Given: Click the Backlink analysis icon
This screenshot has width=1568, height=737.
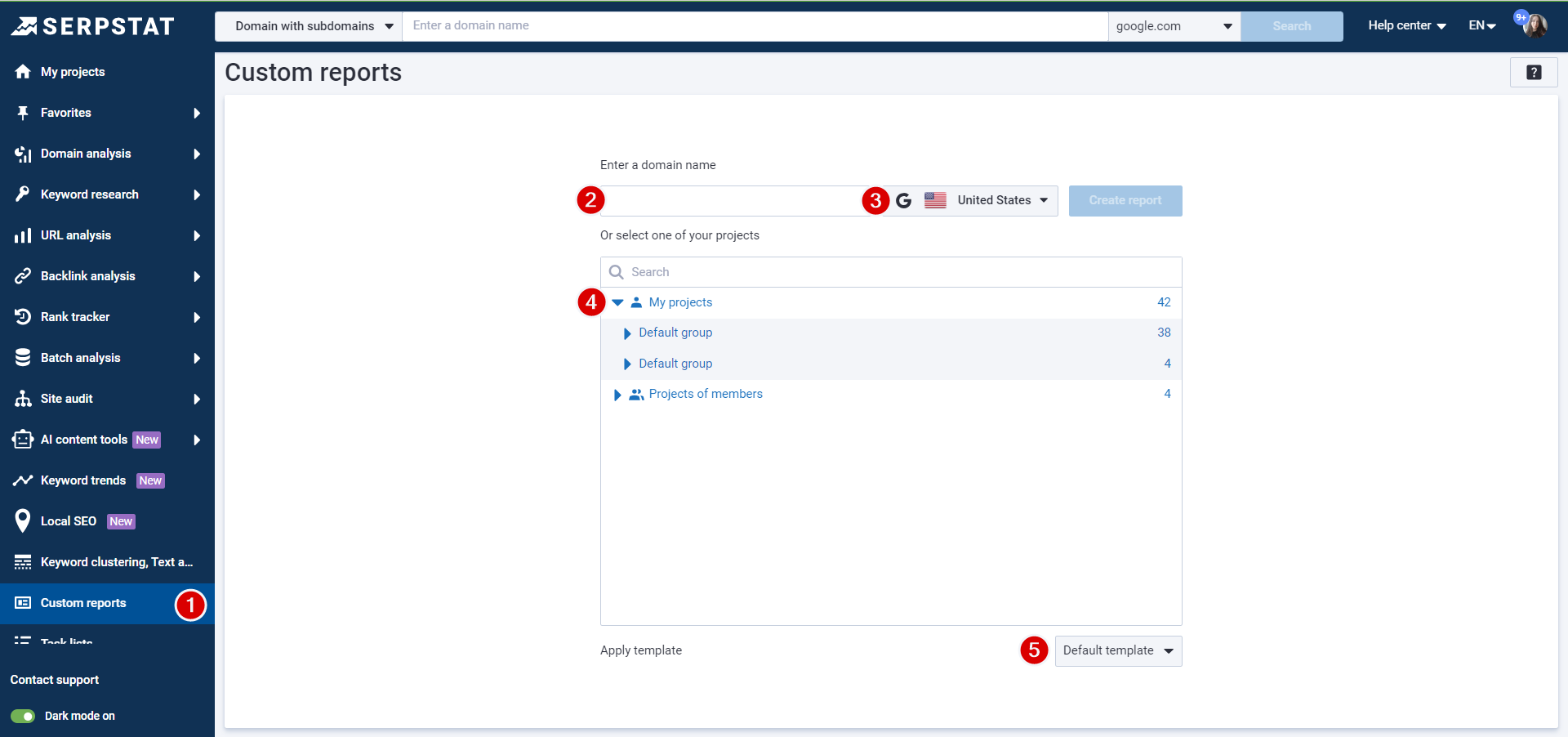Looking at the screenshot, I should coord(23,276).
